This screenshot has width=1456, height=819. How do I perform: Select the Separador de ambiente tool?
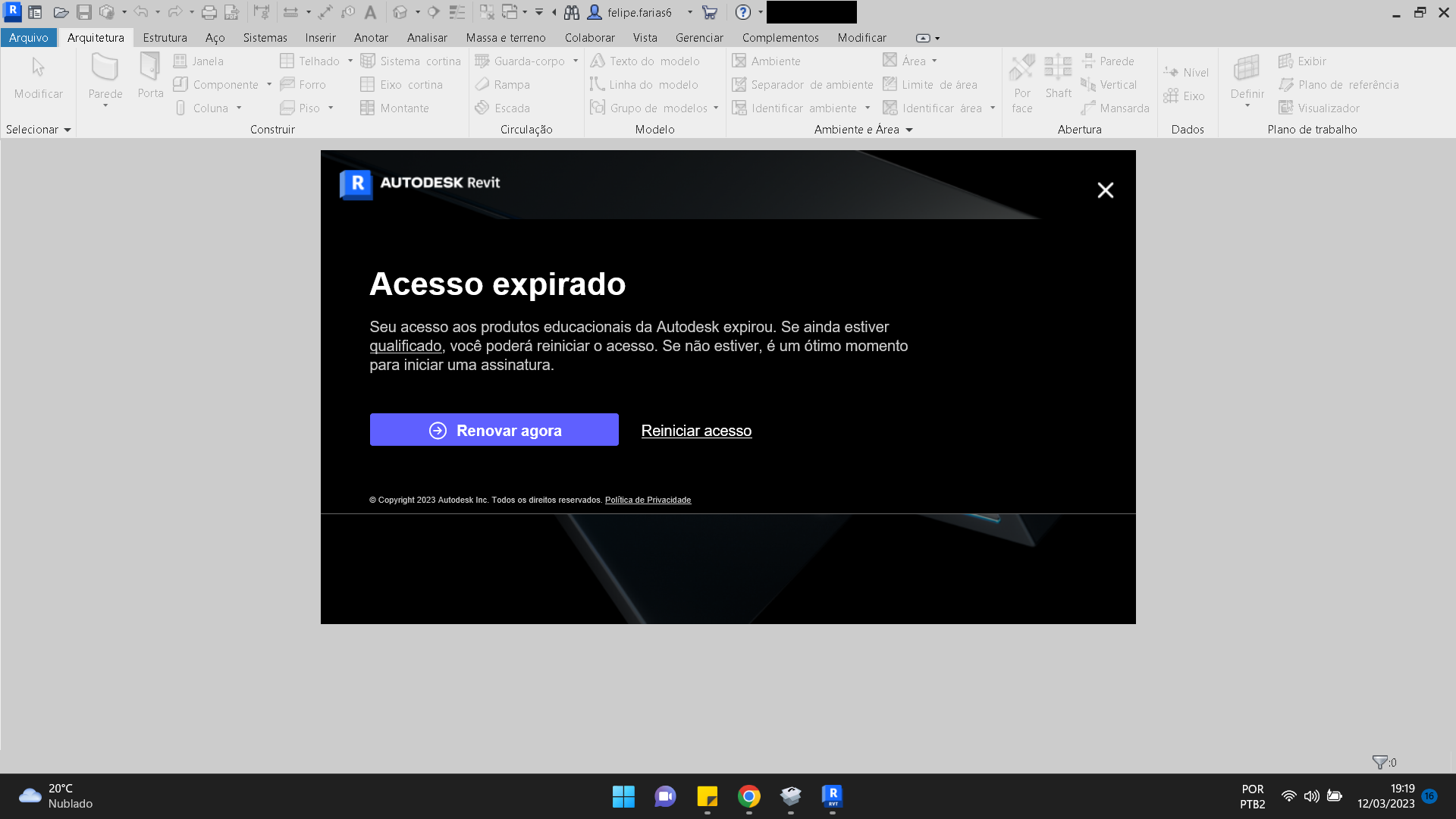click(803, 85)
